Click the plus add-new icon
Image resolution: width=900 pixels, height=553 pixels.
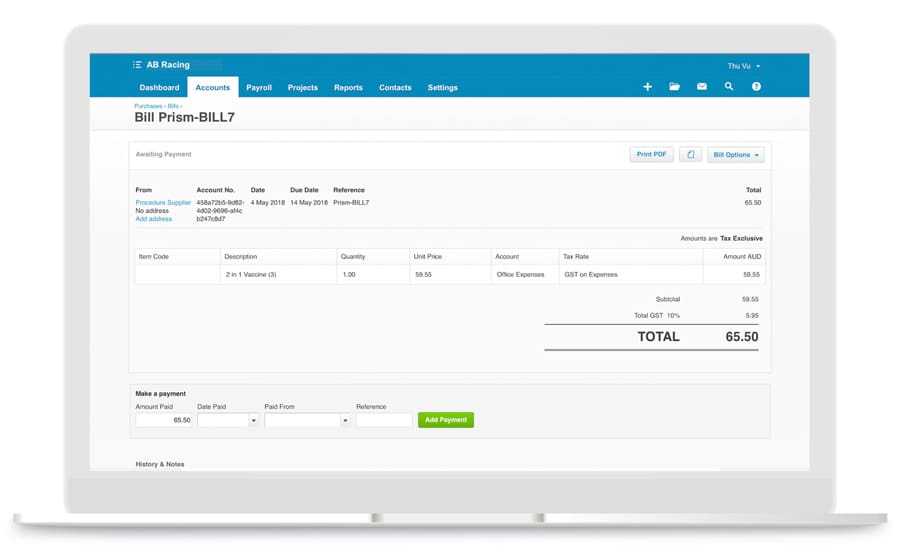[x=647, y=87]
